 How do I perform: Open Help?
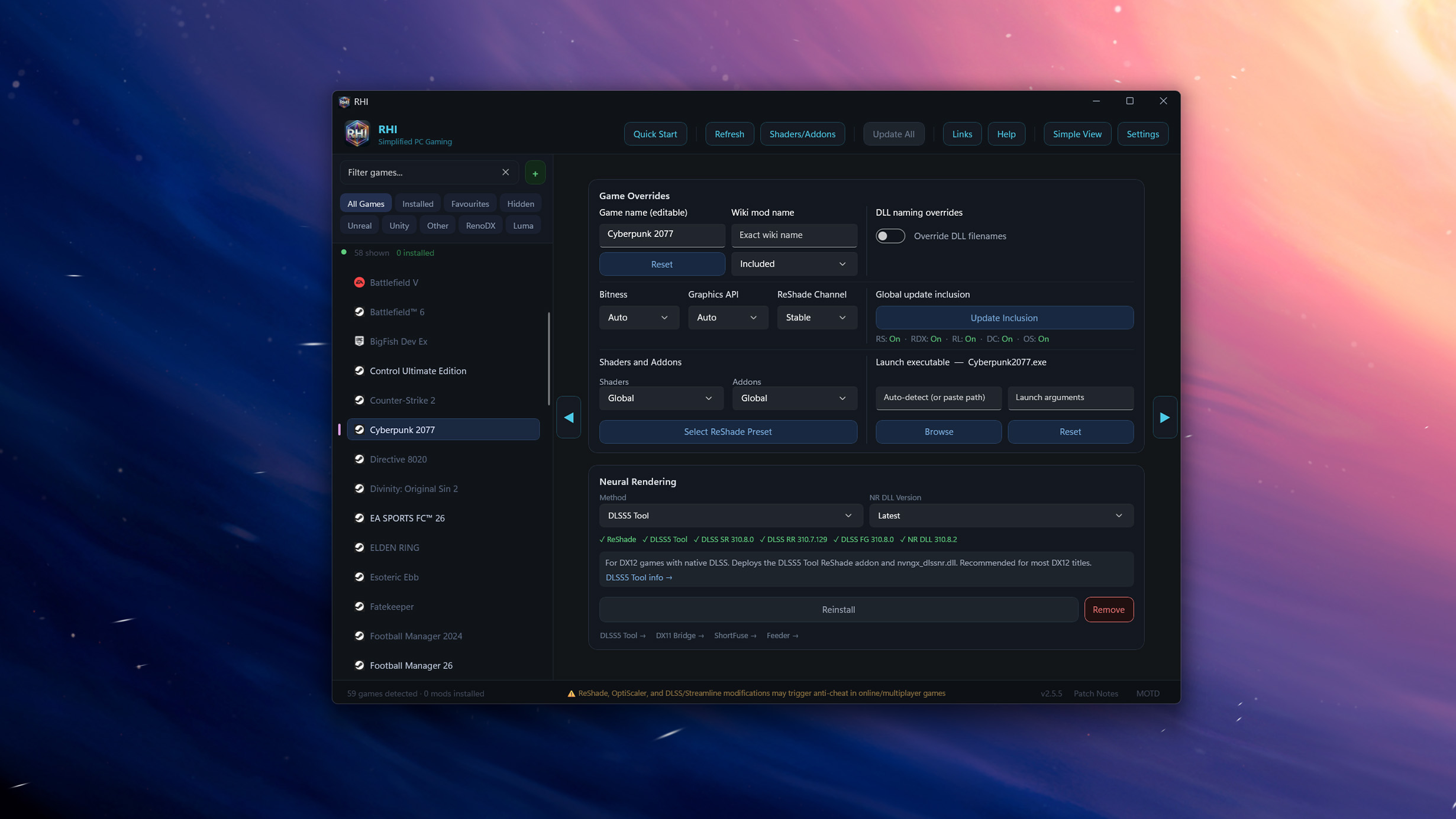coord(1006,134)
